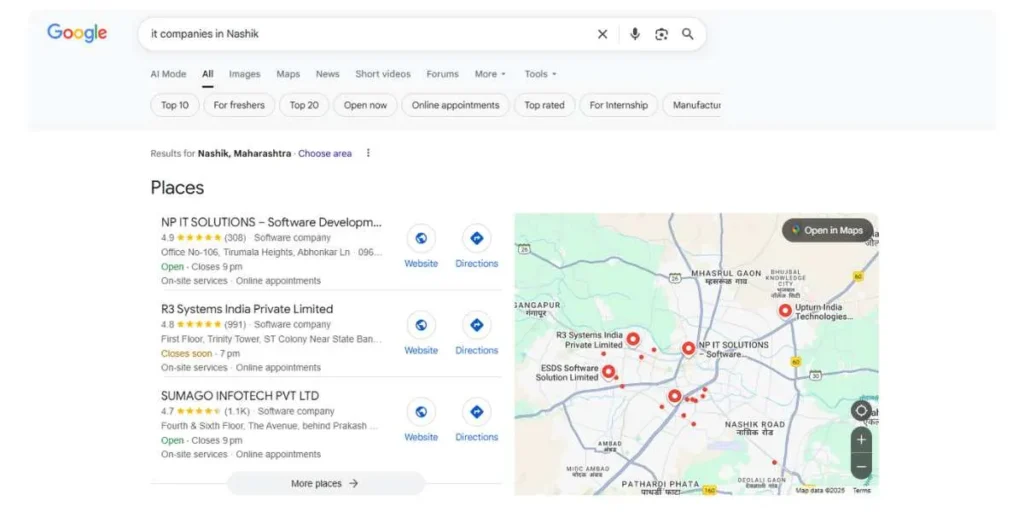The height and width of the screenshot is (512, 1024).
Task: Toggle the Open now filter chip
Action: pos(365,105)
